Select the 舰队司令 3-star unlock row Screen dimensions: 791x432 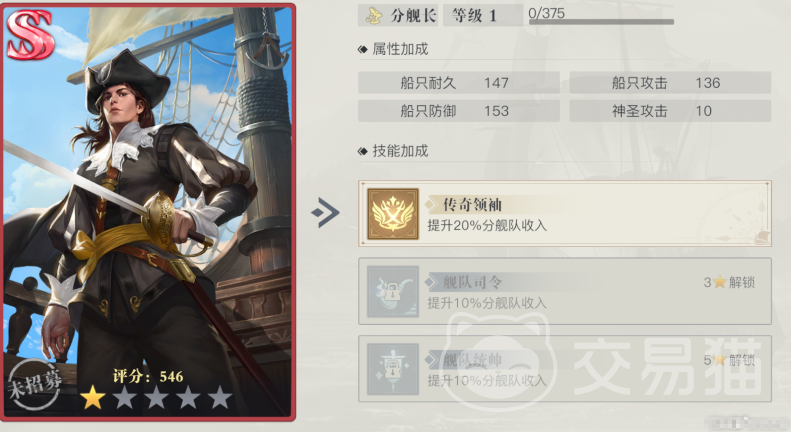click(564, 292)
